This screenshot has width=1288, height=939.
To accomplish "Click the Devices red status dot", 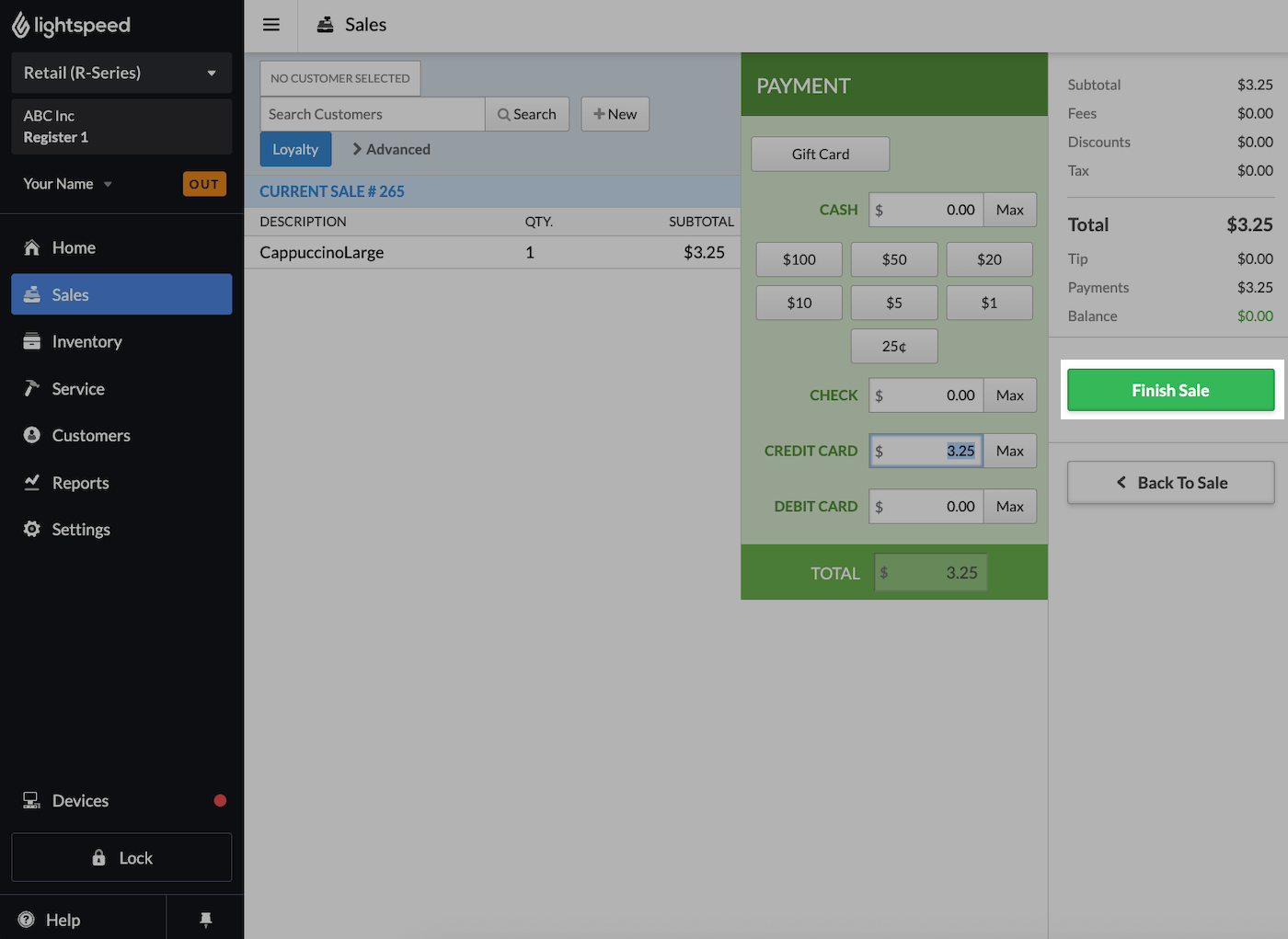I will click(220, 800).
